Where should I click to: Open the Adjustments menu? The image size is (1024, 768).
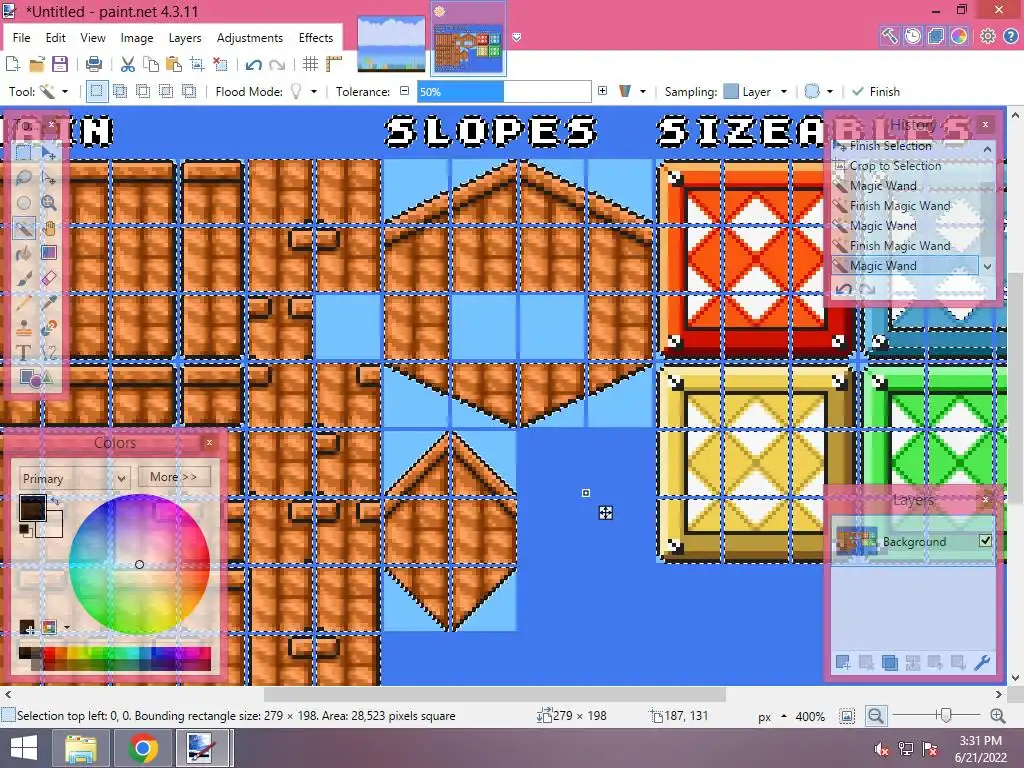249,38
